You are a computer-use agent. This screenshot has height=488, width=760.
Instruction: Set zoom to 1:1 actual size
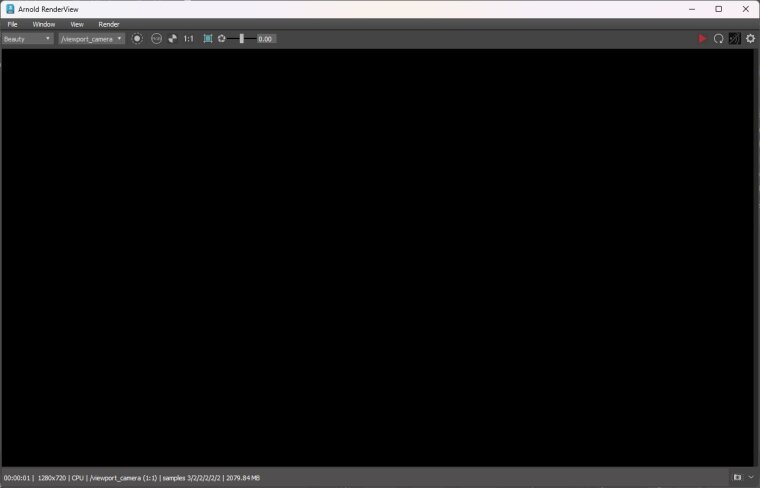[x=189, y=39]
